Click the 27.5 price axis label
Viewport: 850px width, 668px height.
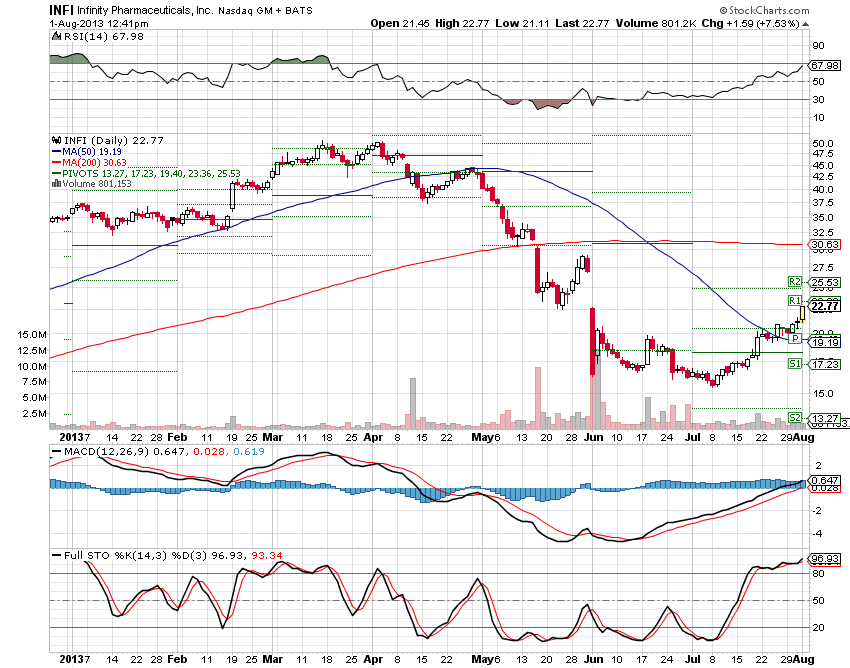(x=823, y=268)
